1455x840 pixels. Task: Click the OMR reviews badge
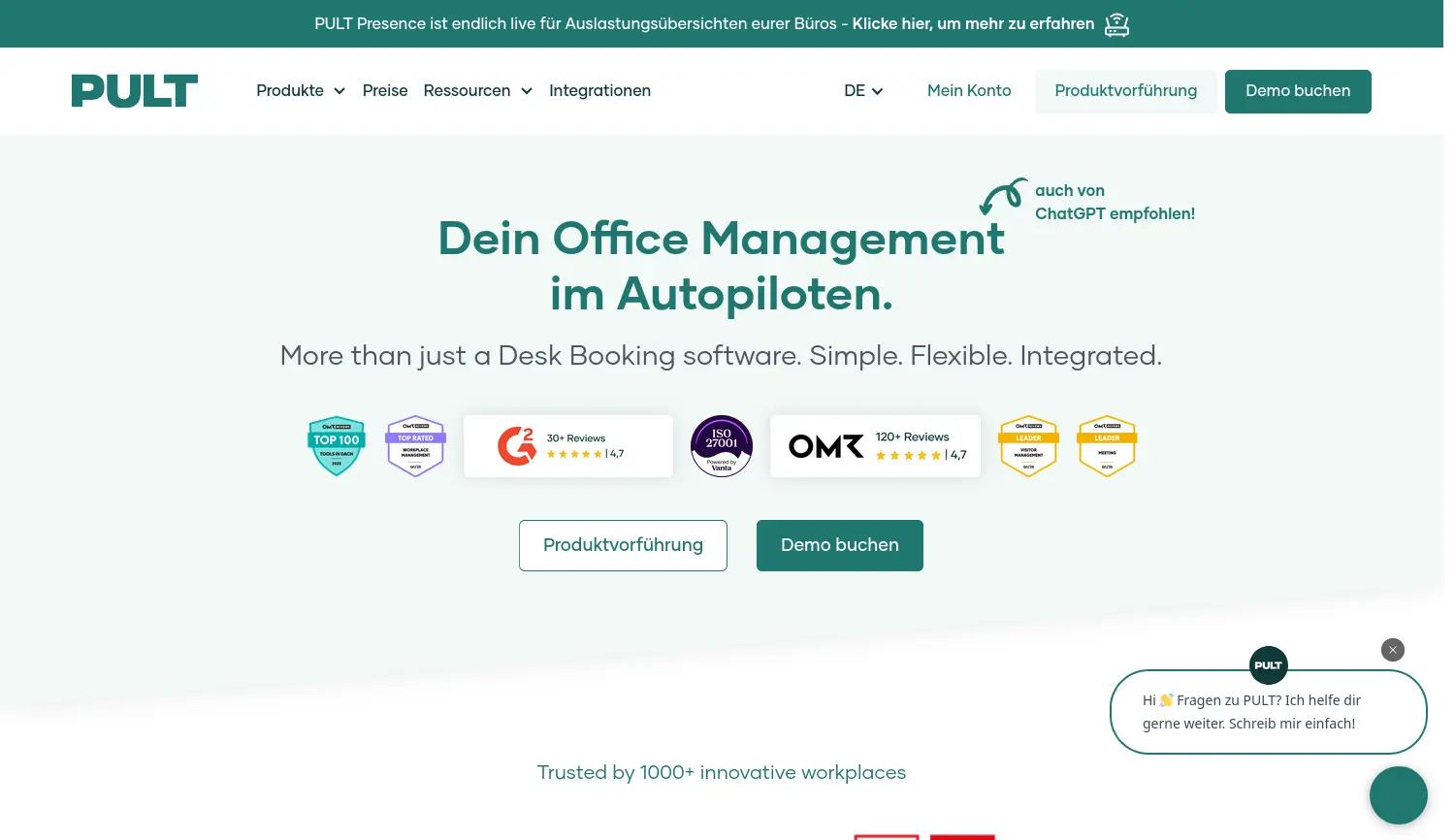874,445
